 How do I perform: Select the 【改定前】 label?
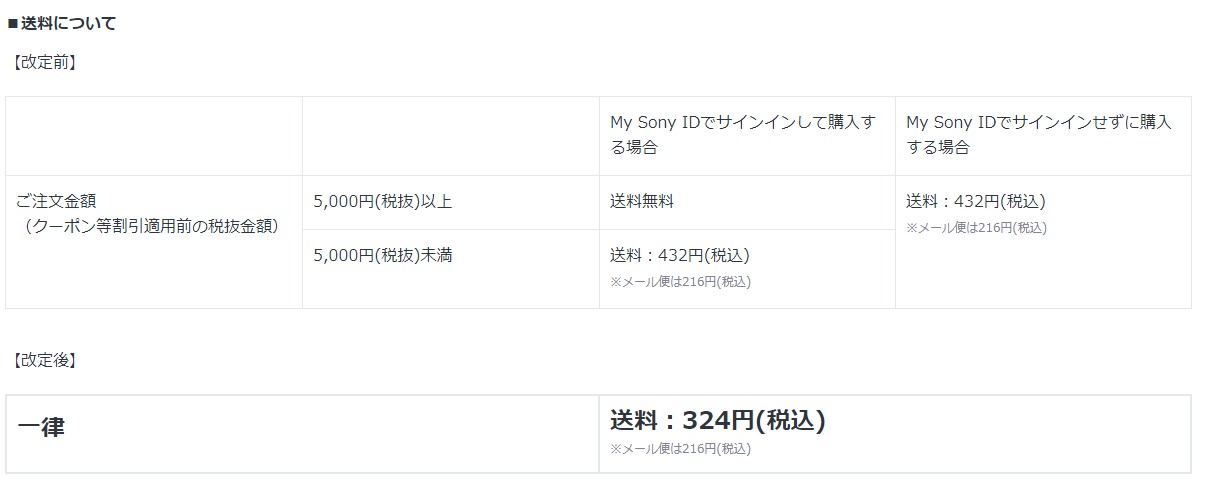coord(44,62)
